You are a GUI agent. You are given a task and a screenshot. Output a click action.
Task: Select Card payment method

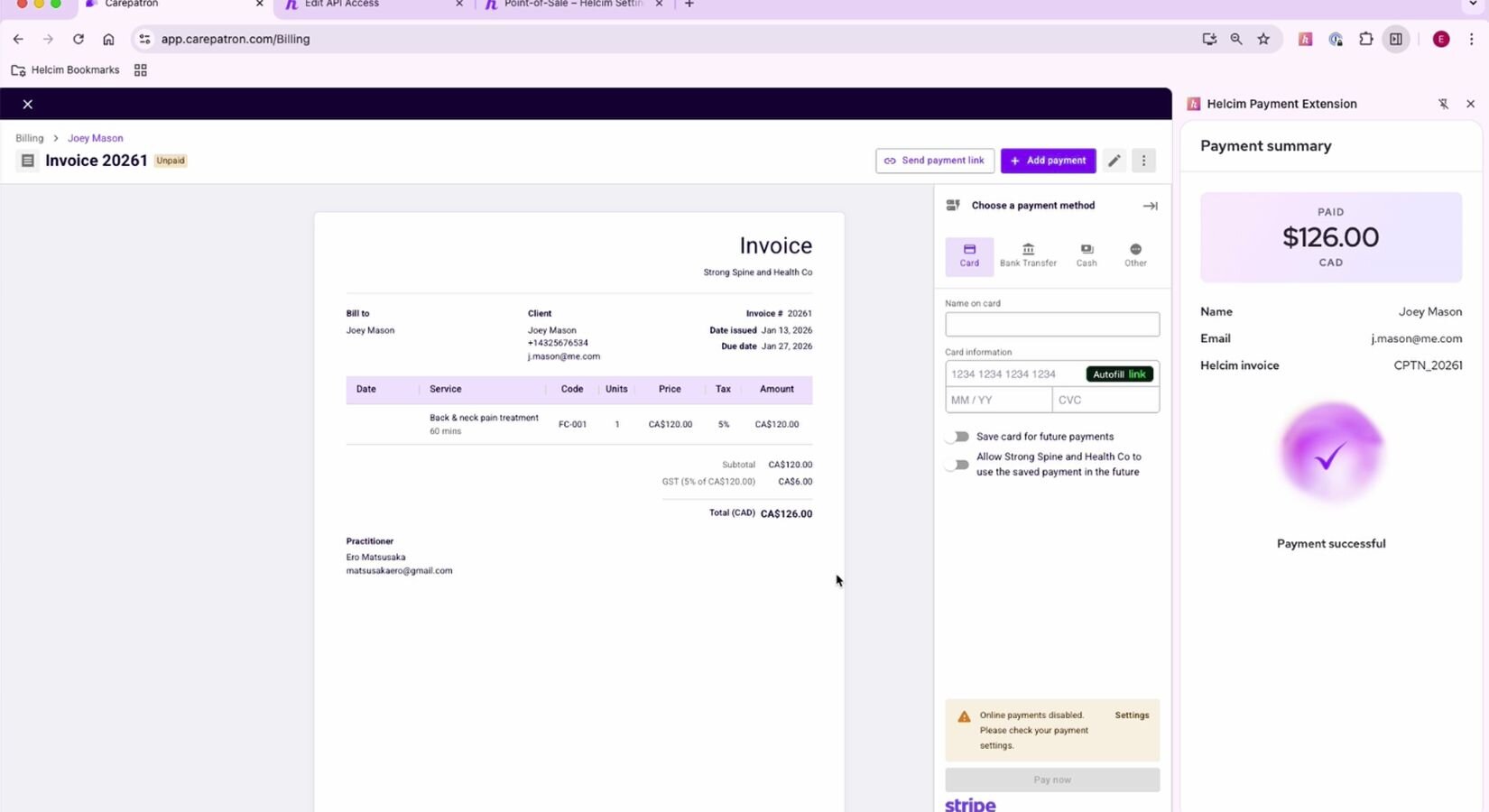tap(969, 255)
